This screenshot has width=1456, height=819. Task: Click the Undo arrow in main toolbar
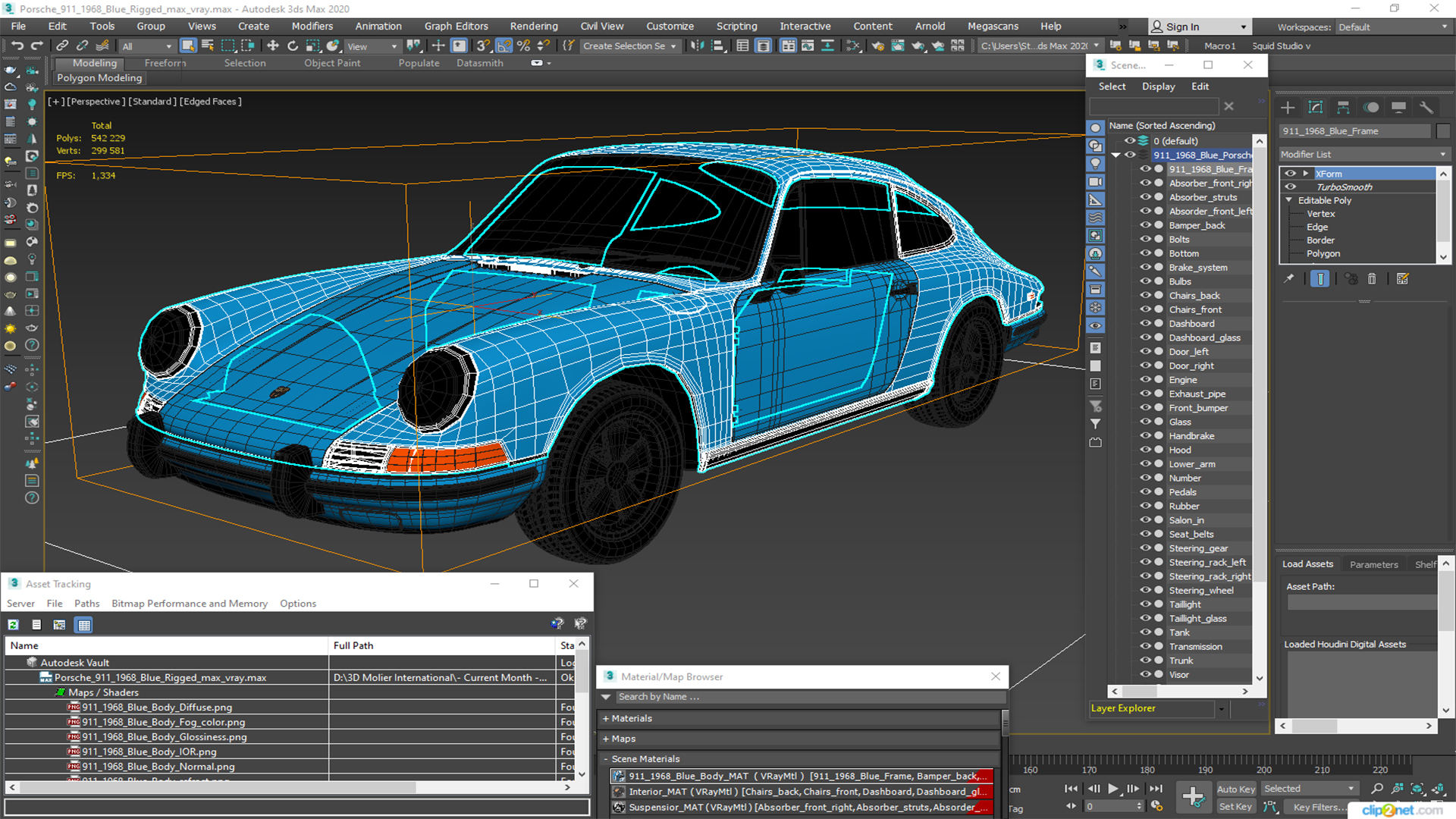(17, 45)
